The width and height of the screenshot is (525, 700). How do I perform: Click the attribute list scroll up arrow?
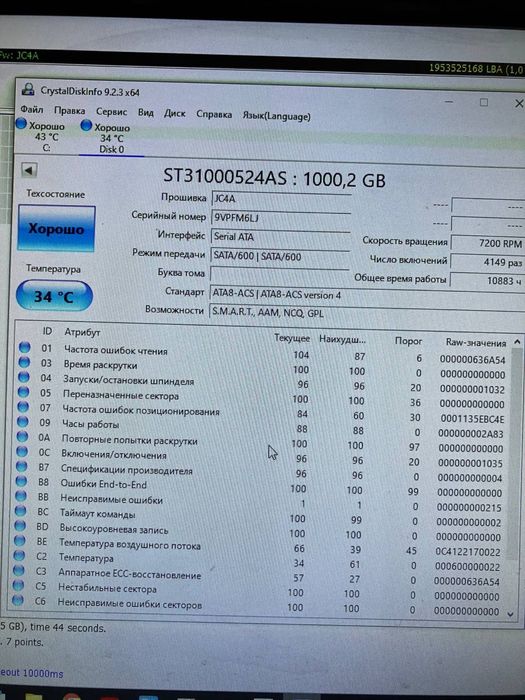click(x=517, y=342)
